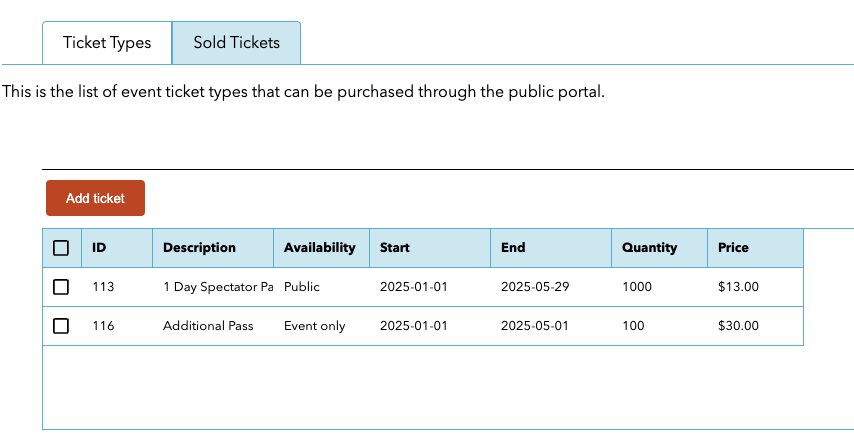Switch to the Ticket Types tab
Screen dimensions: 854x448
(107, 43)
